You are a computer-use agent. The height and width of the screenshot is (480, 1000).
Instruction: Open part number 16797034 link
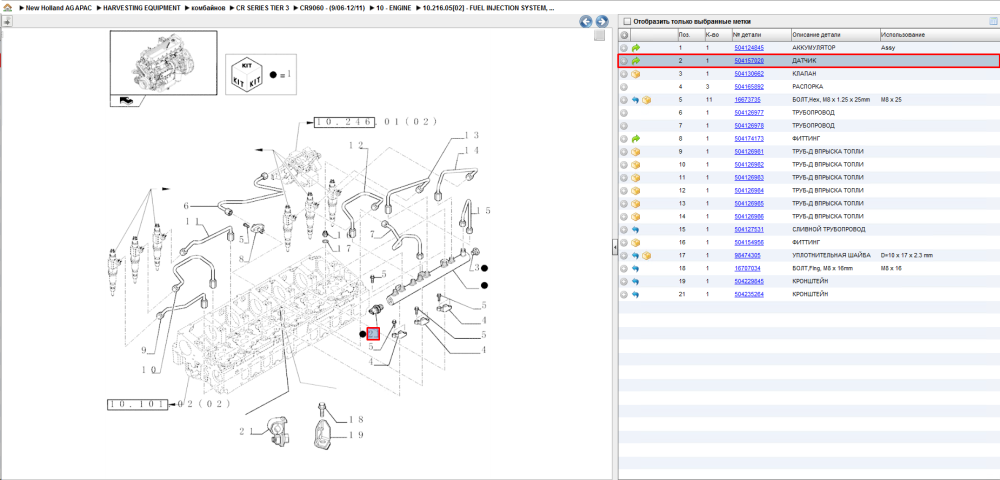747,269
